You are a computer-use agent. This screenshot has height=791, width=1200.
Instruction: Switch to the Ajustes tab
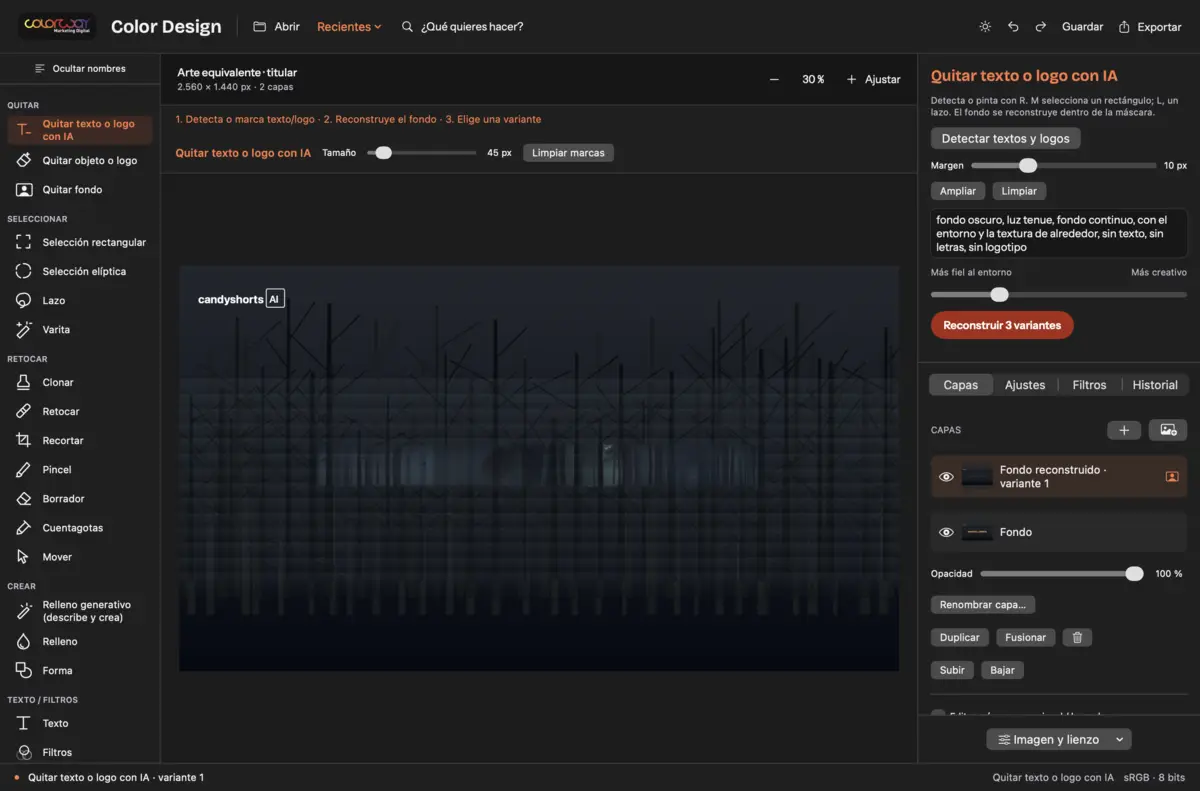click(1025, 384)
